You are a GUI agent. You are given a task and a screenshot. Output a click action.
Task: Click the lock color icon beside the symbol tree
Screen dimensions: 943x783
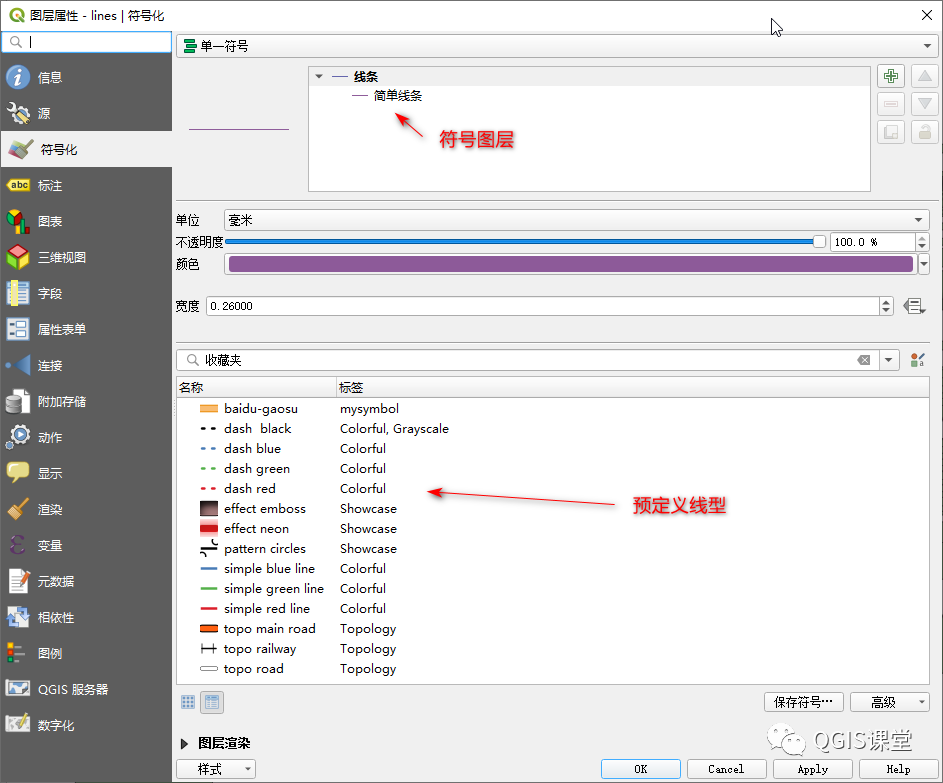[924, 131]
